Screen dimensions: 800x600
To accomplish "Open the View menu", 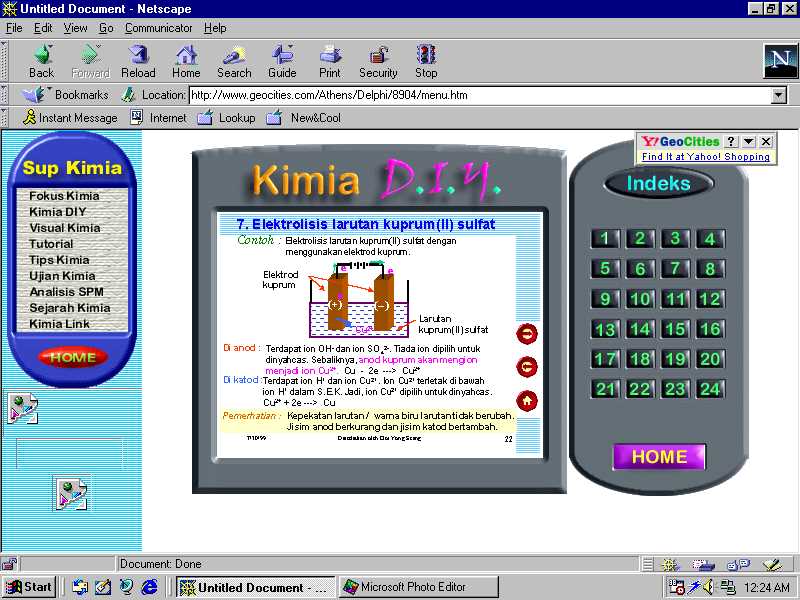I will click(76, 28).
